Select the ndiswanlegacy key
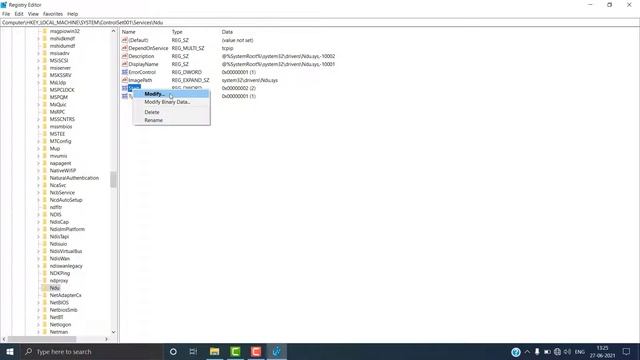The height and width of the screenshot is (360, 640). tap(66, 266)
